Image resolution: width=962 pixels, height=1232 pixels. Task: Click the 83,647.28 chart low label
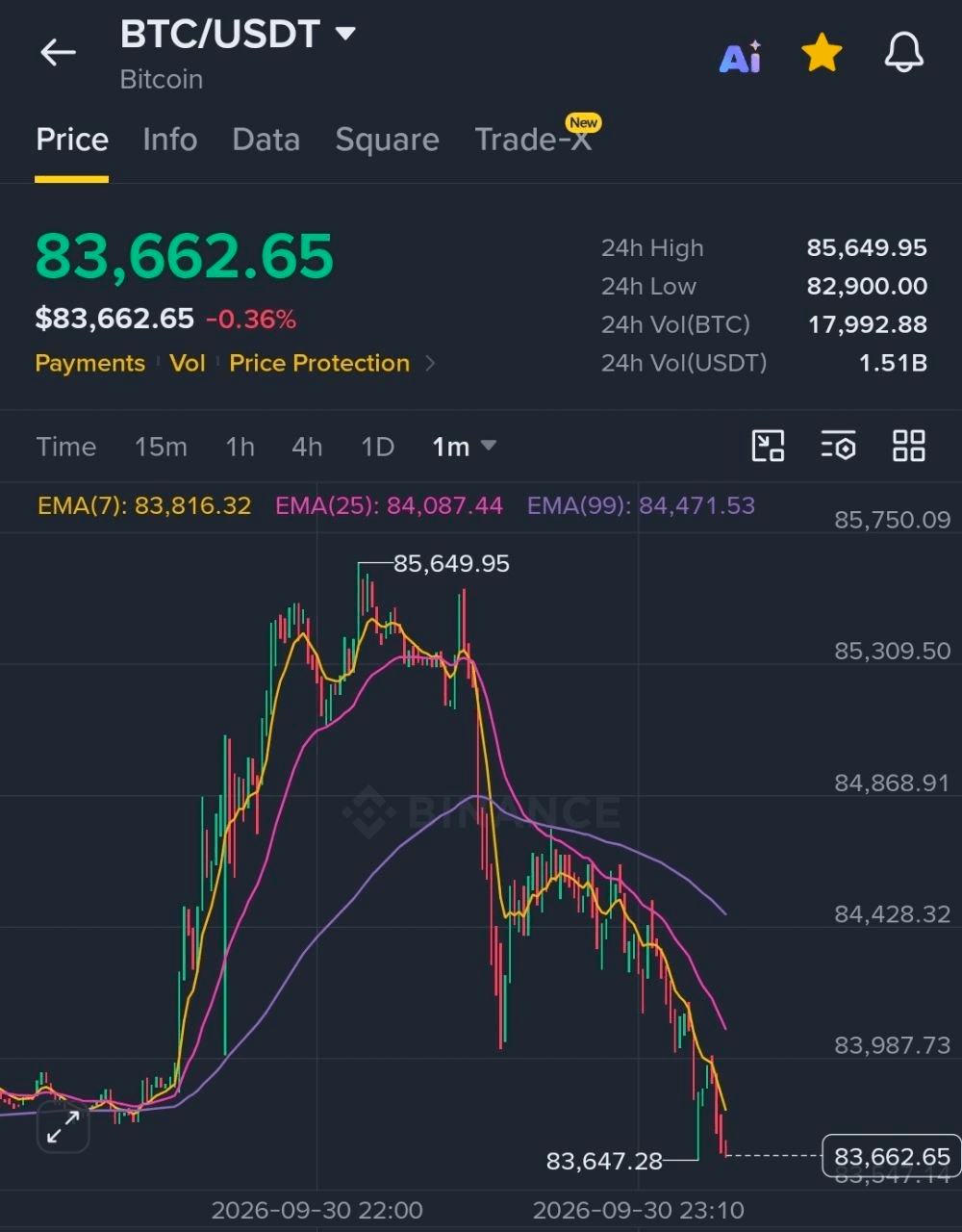click(x=604, y=1162)
